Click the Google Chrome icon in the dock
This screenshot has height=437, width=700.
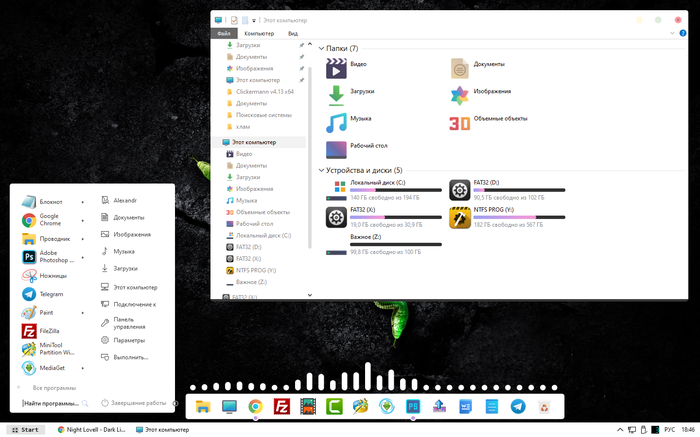(x=255, y=406)
